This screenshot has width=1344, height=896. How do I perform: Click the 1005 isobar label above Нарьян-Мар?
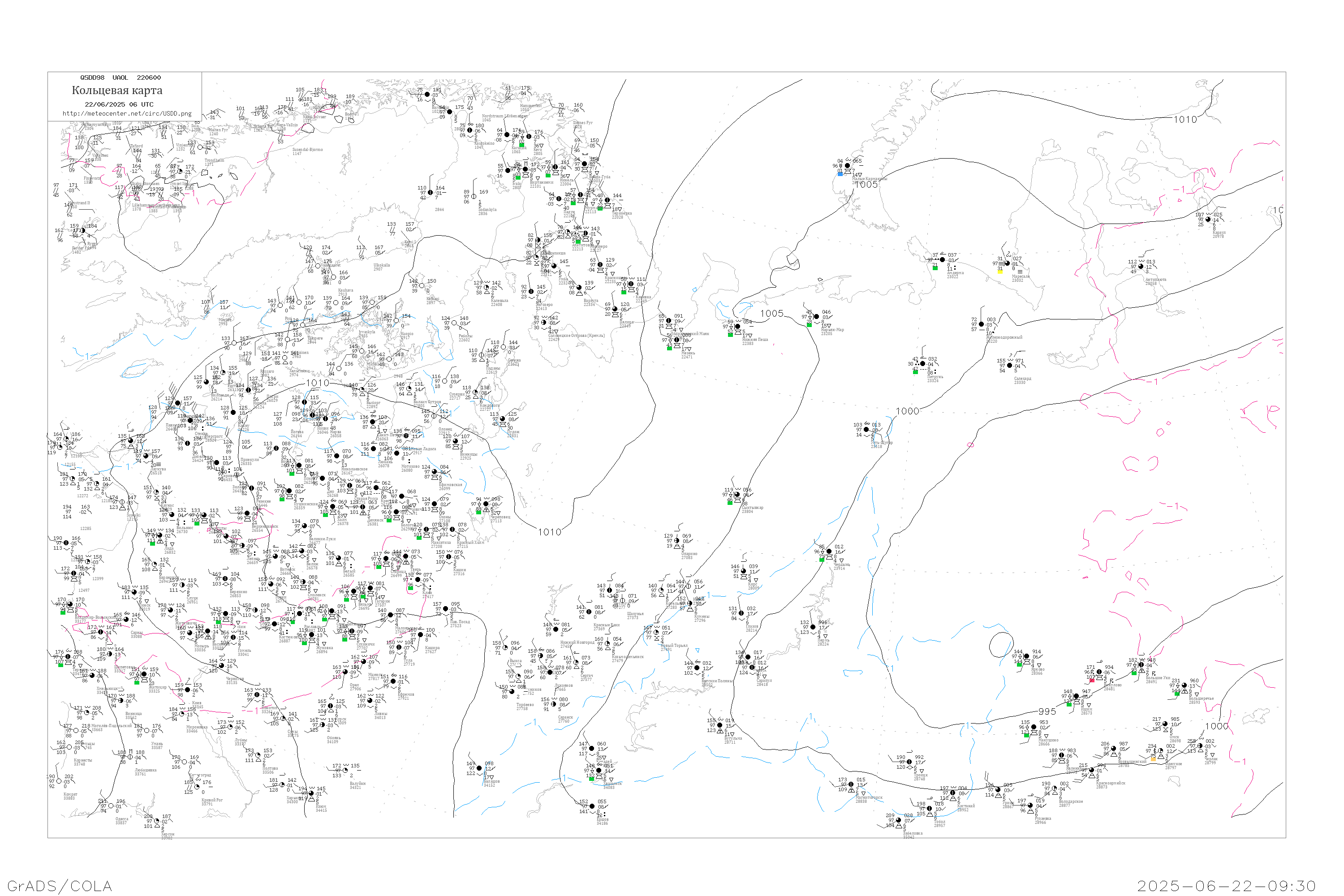[x=771, y=313]
